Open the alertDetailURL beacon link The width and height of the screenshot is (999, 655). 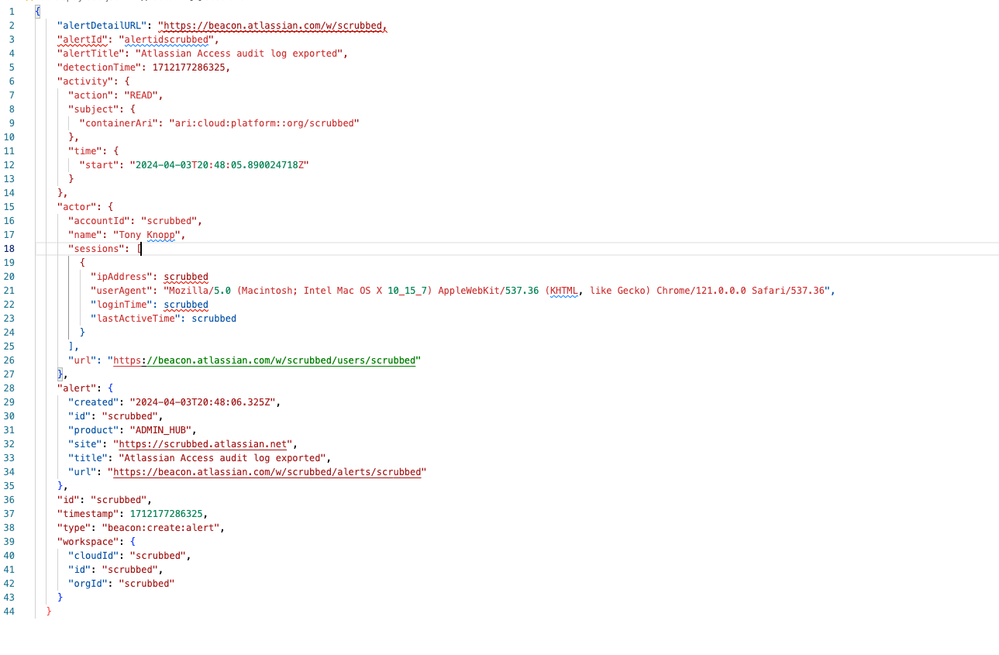tap(272, 25)
